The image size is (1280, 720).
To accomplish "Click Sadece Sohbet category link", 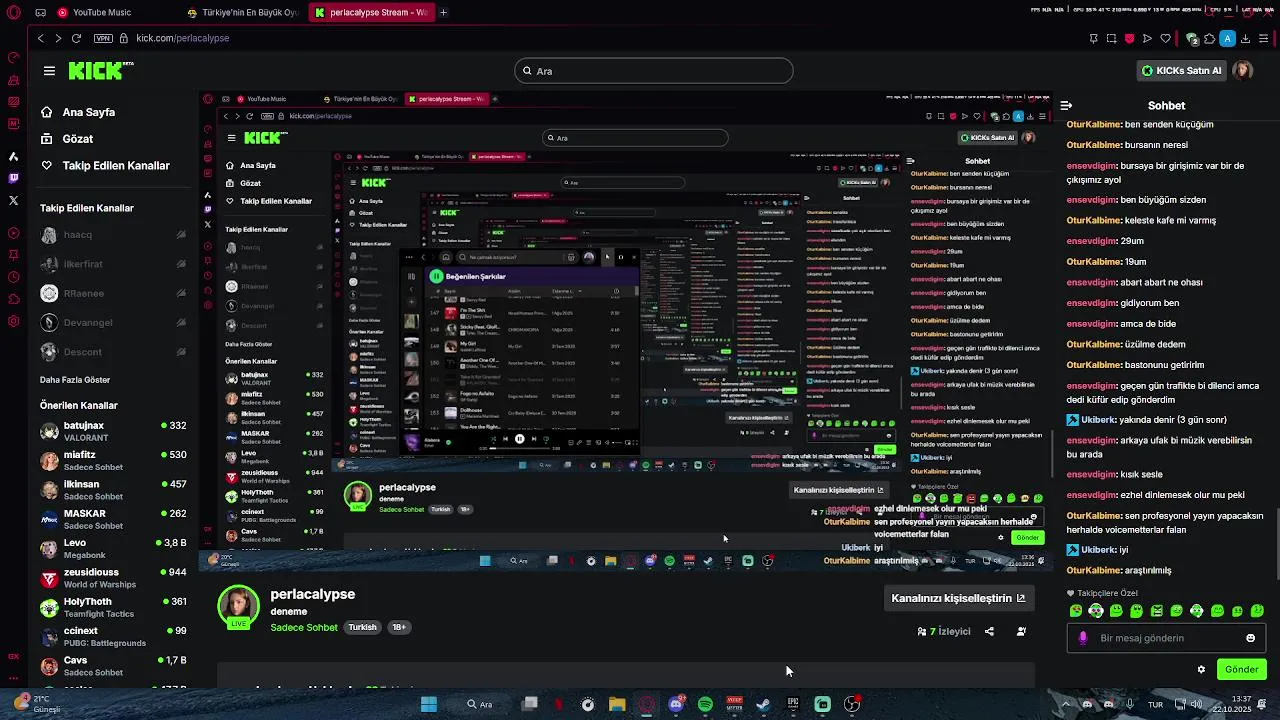I will 304,627.
